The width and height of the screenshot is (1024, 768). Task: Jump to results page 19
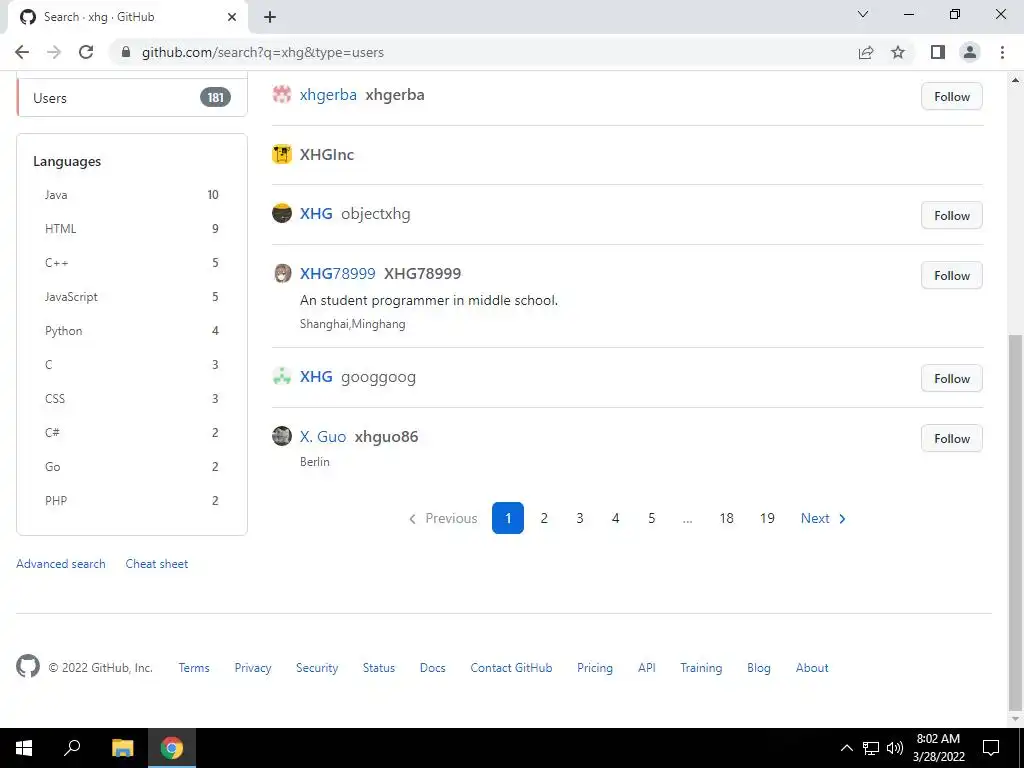point(767,518)
